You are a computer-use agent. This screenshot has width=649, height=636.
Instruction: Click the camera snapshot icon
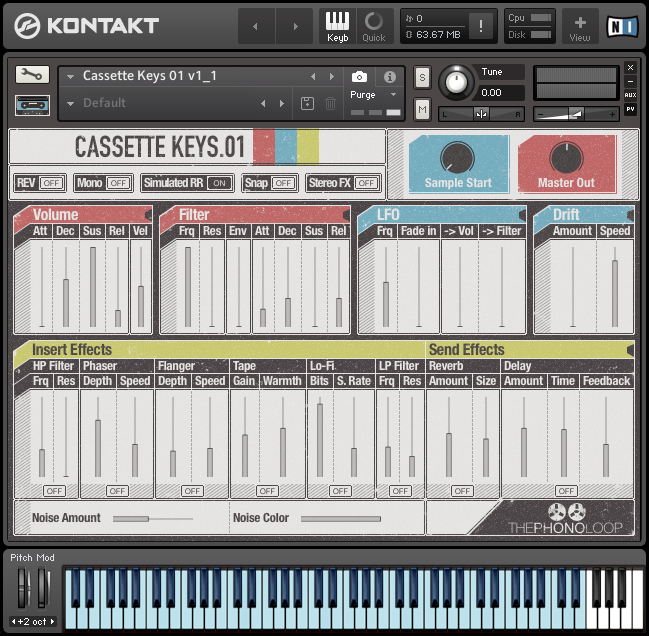(x=359, y=77)
